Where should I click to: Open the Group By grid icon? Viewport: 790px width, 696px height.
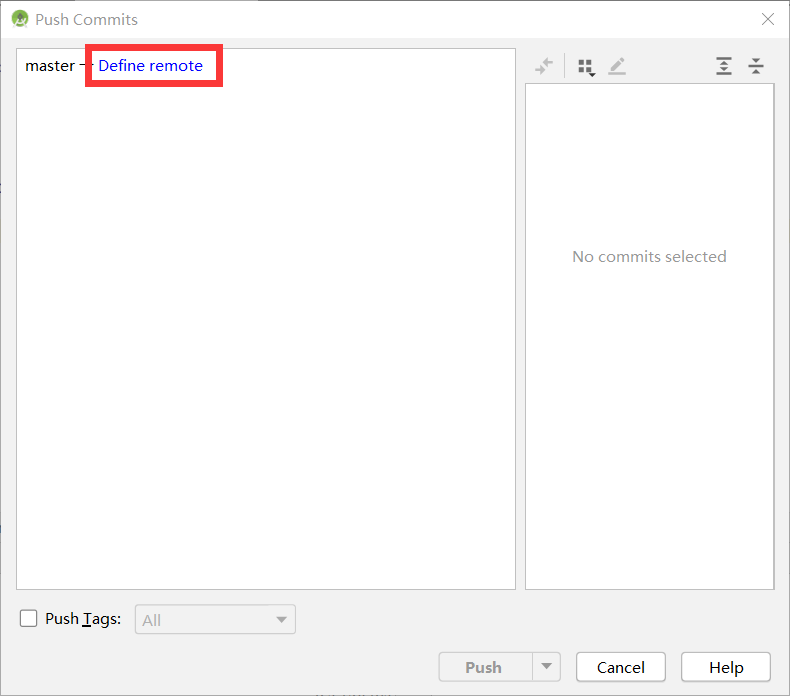586,67
